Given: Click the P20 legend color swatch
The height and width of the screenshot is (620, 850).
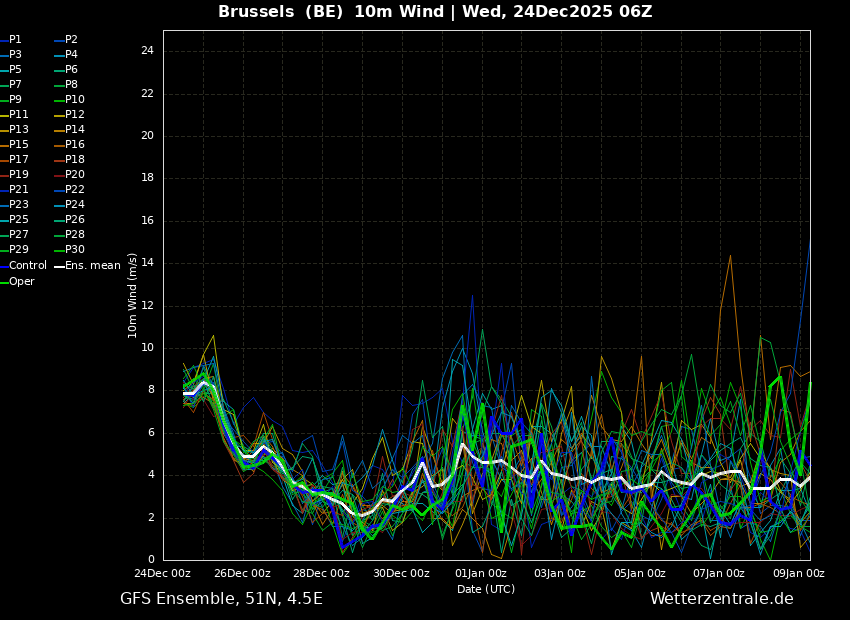Looking at the screenshot, I should (x=60, y=175).
